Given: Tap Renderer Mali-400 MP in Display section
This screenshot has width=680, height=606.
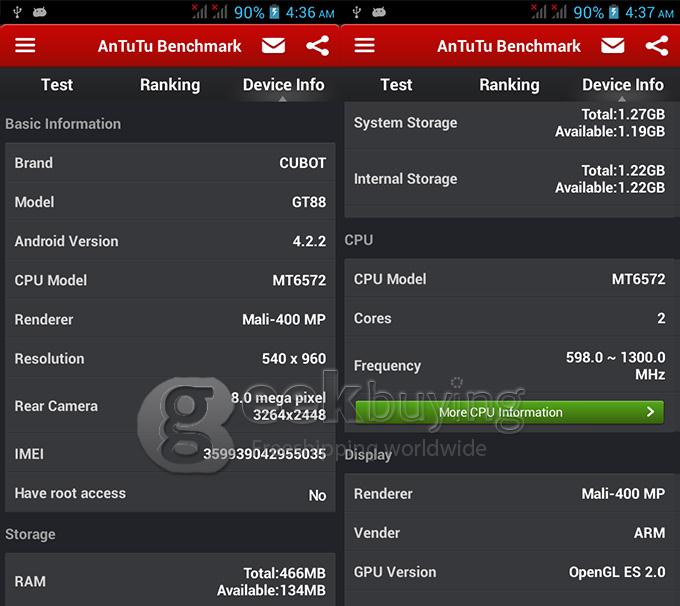Looking at the screenshot, I should (512, 493).
